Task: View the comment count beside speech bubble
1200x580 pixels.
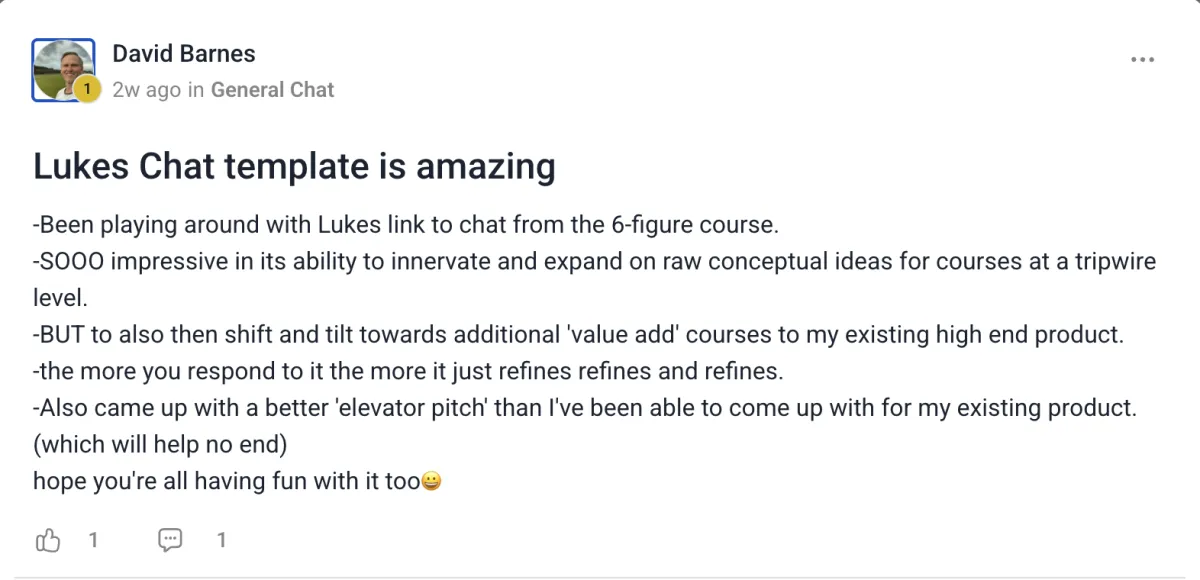Action: click(x=221, y=541)
